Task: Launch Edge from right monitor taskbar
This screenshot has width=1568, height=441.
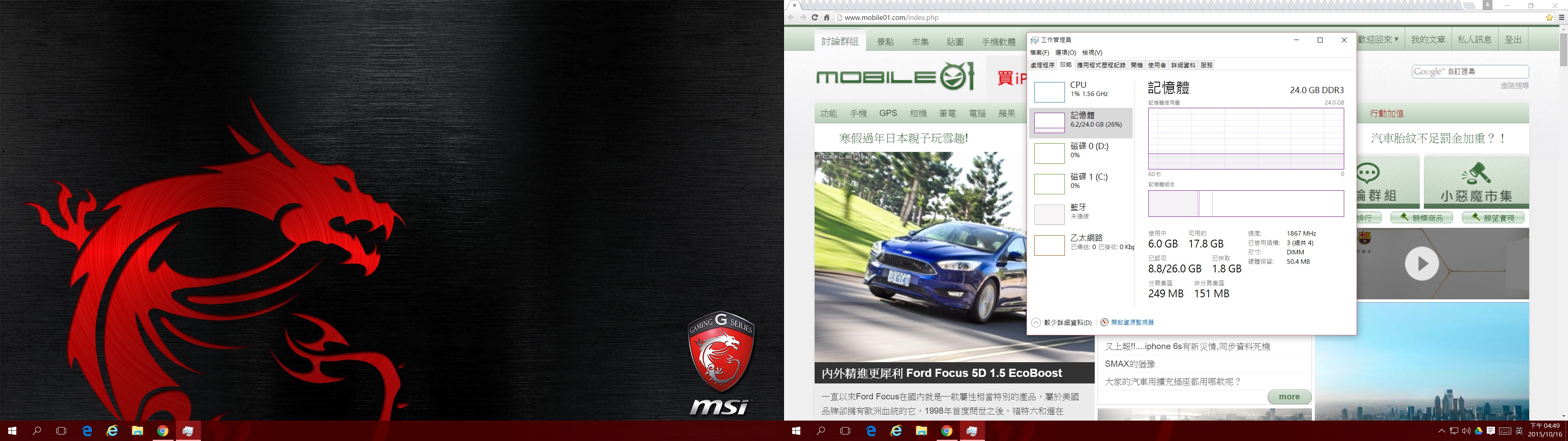Action: coord(871,431)
